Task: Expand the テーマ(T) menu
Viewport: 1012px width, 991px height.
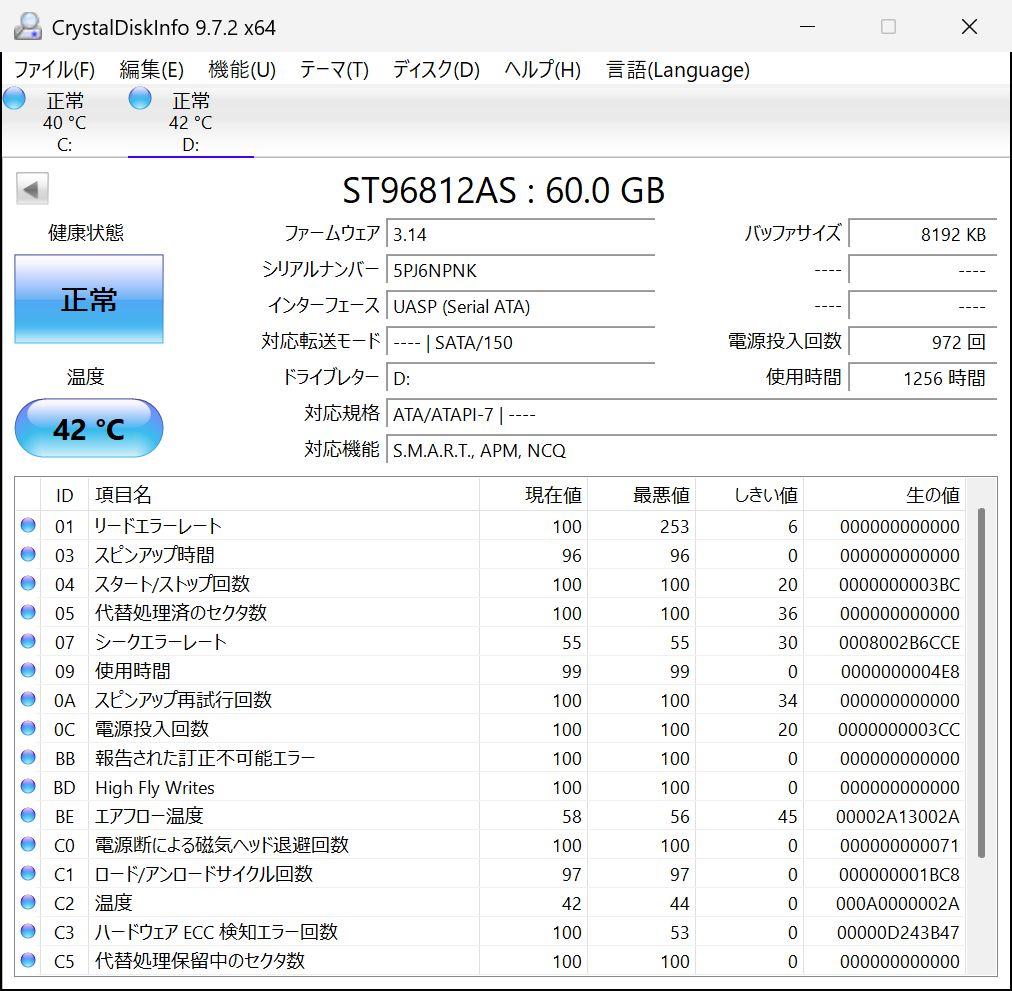Action: 334,70
